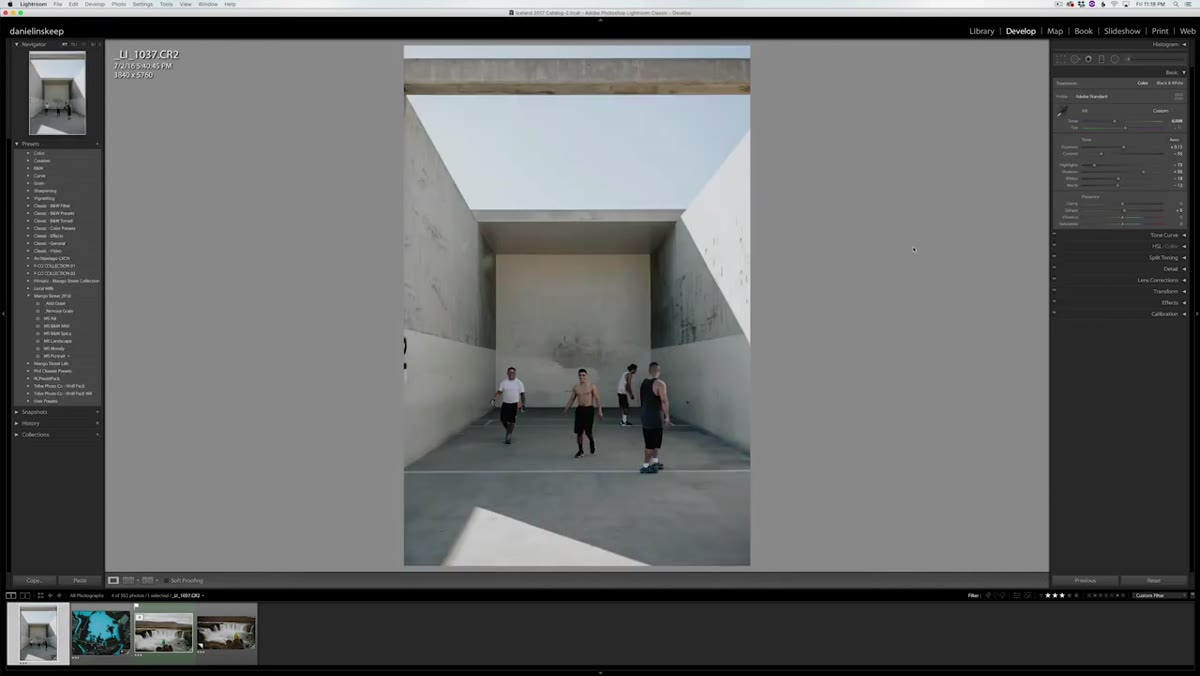Screen dimensions: 1200x676
Task: Pick the White Balance eyedropper tool
Action: [x=1062, y=111]
